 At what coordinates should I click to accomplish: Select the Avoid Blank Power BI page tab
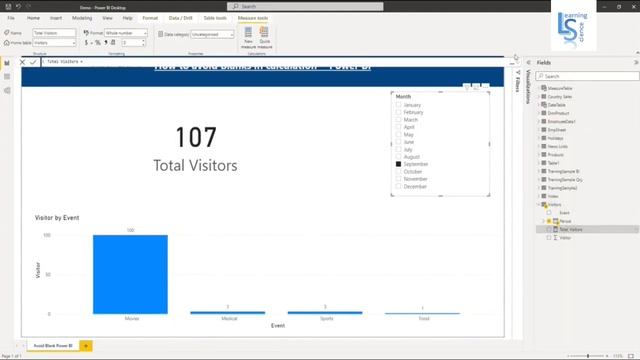(x=53, y=346)
